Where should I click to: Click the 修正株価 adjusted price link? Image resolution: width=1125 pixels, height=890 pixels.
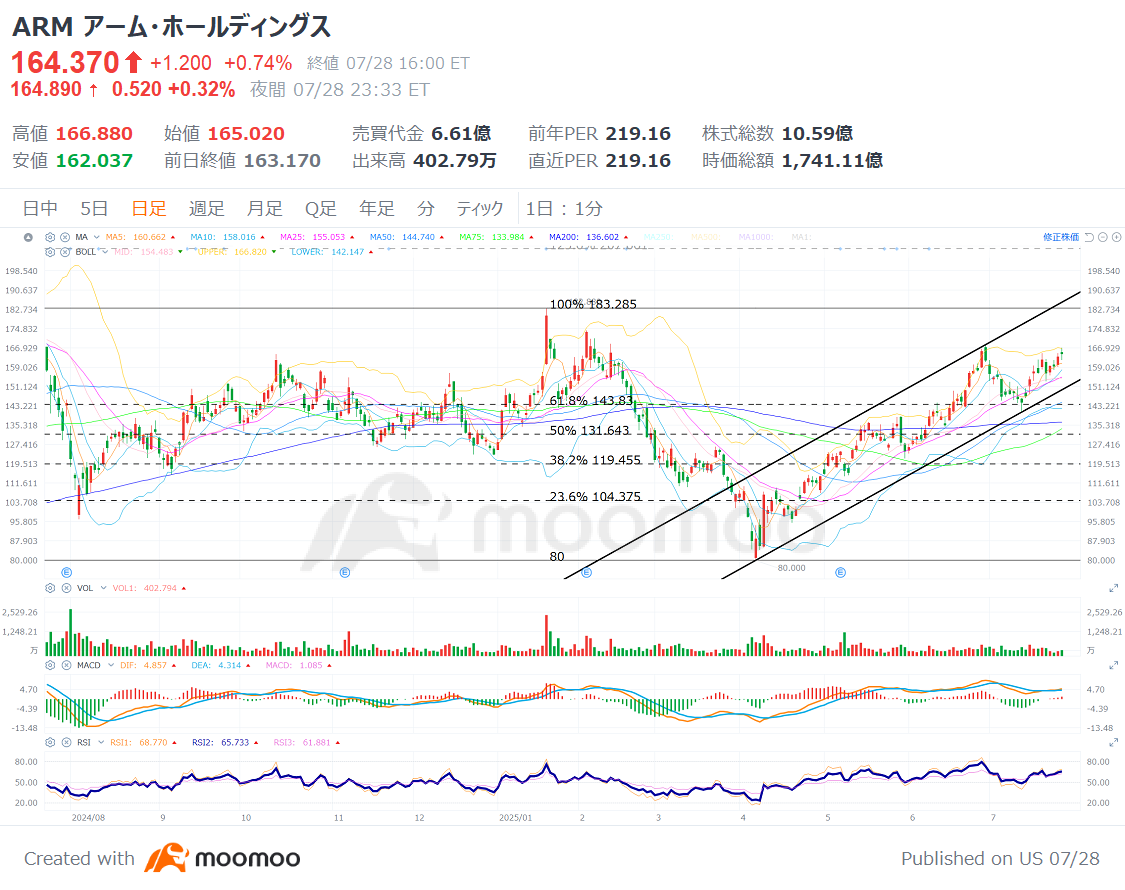(x=1061, y=237)
